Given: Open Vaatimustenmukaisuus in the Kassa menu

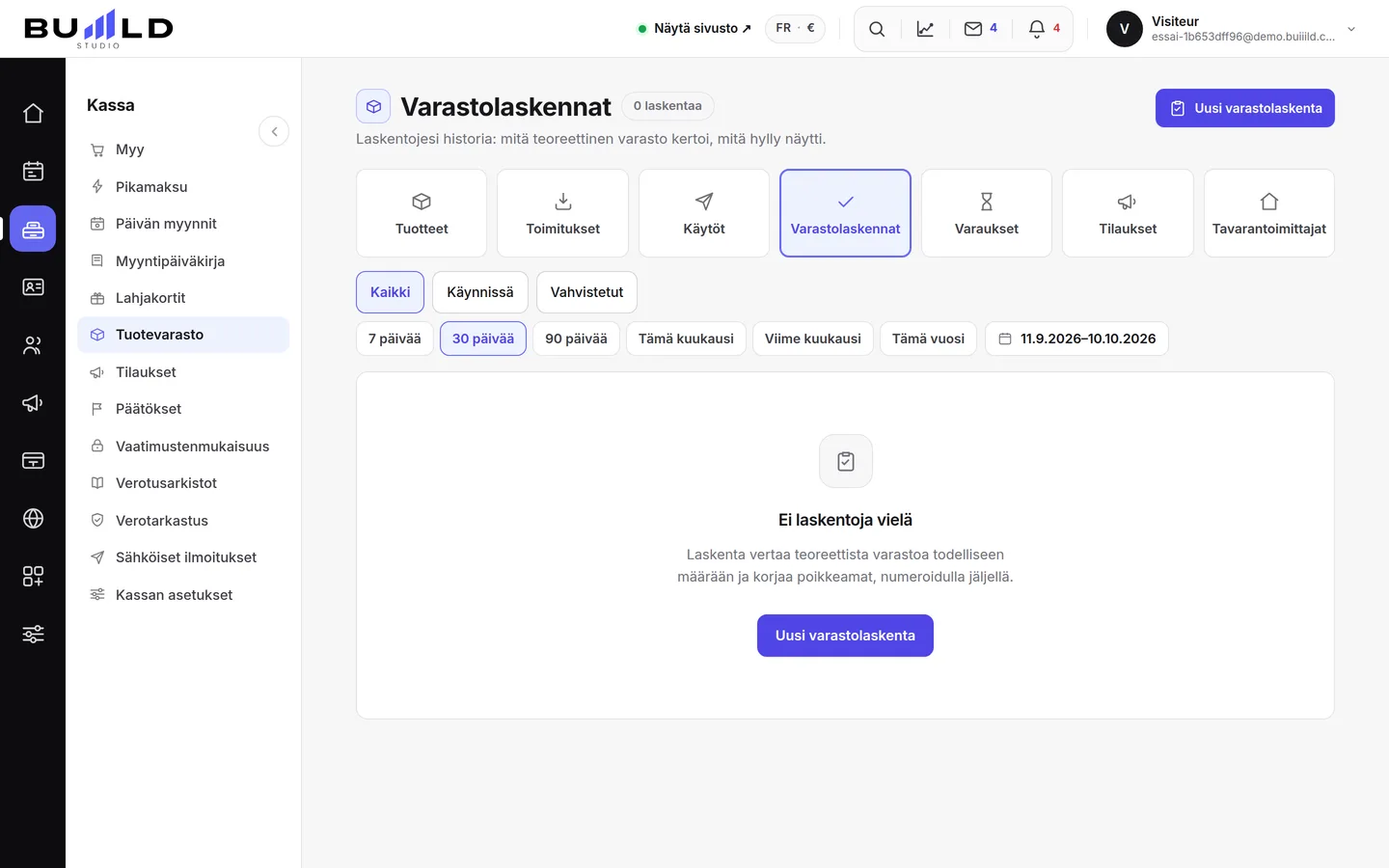Looking at the screenshot, I should pos(183,447).
